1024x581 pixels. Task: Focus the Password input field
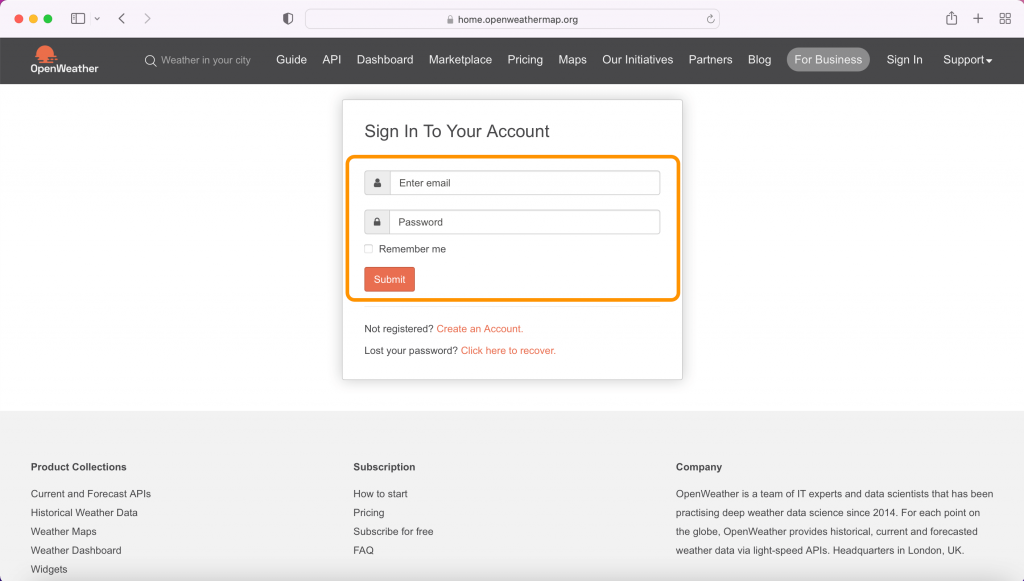point(524,222)
